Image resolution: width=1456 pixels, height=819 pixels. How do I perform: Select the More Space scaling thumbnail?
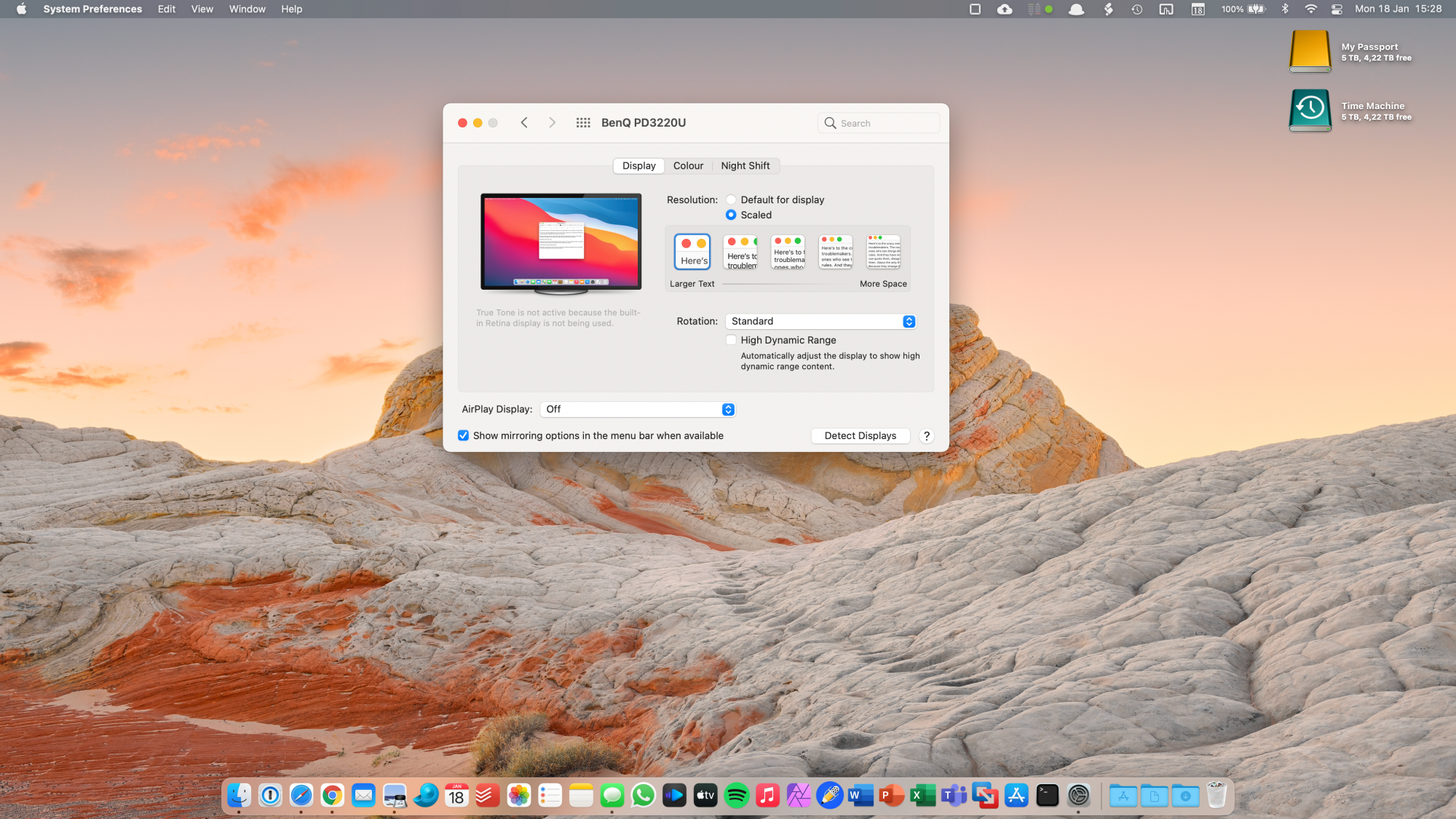pyautogui.click(x=883, y=252)
